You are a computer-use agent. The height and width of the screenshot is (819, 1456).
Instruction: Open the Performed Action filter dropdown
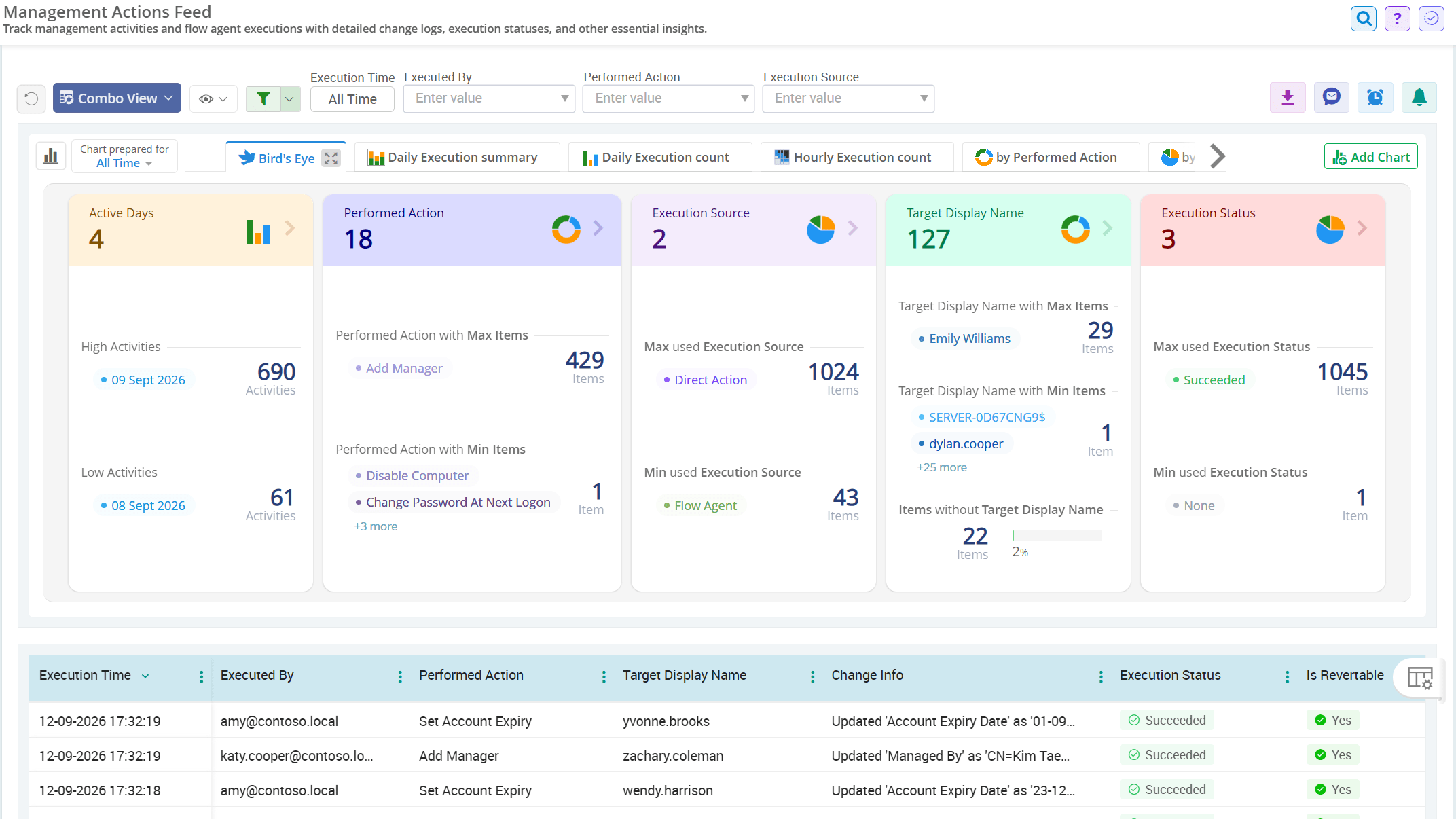668,98
